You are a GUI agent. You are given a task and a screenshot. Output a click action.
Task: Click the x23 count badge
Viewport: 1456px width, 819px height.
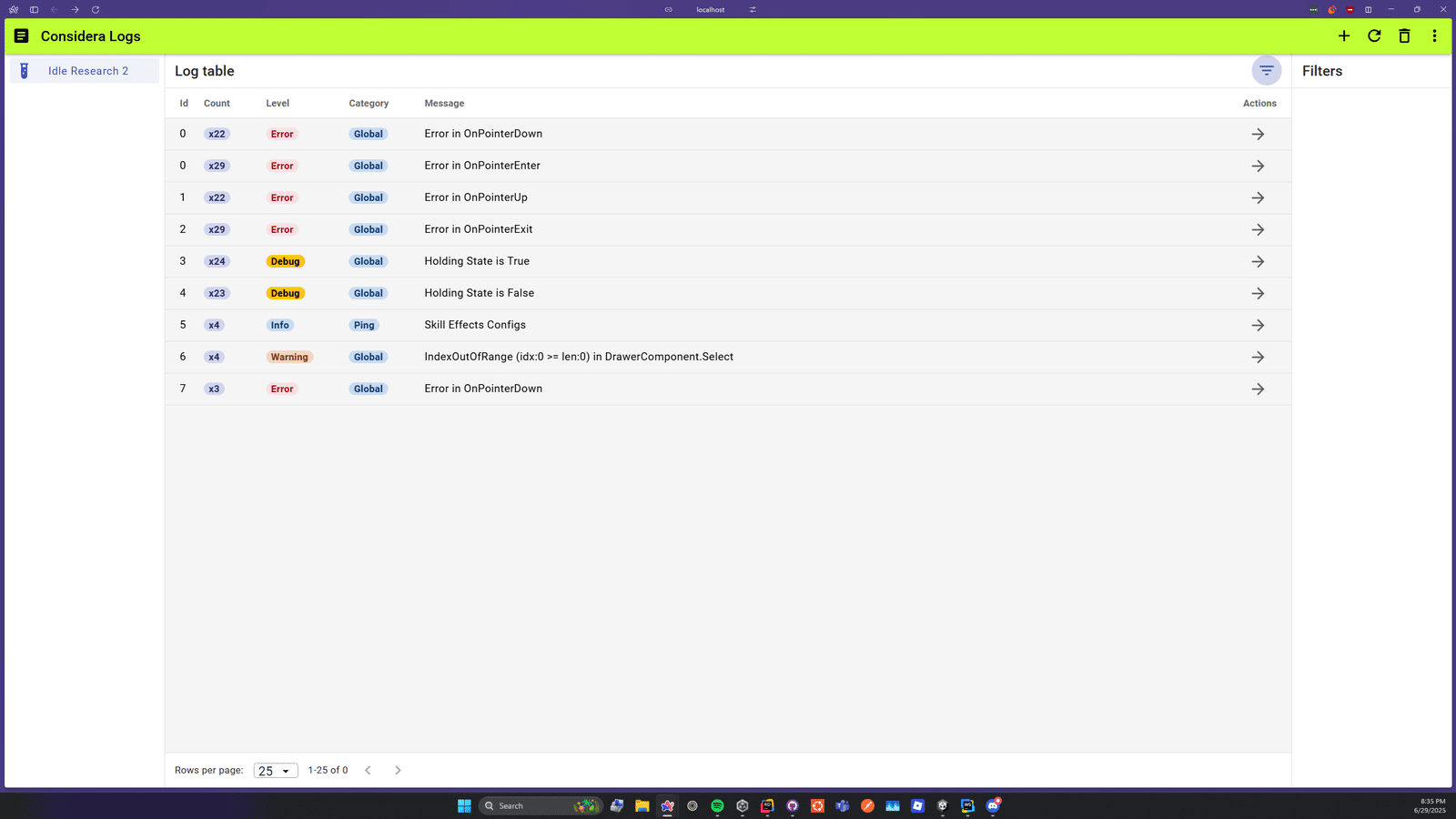coord(217,293)
